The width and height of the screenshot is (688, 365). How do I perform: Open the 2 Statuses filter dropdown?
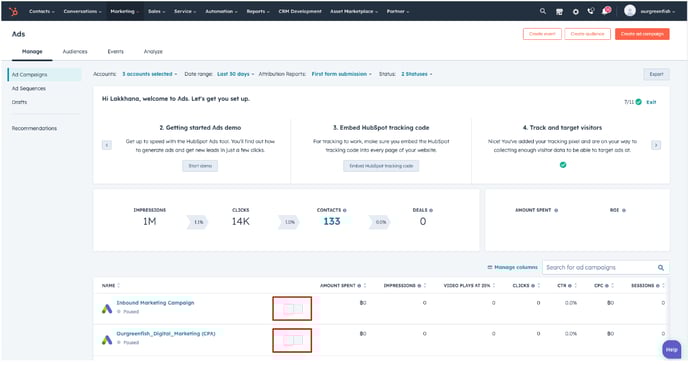point(416,74)
